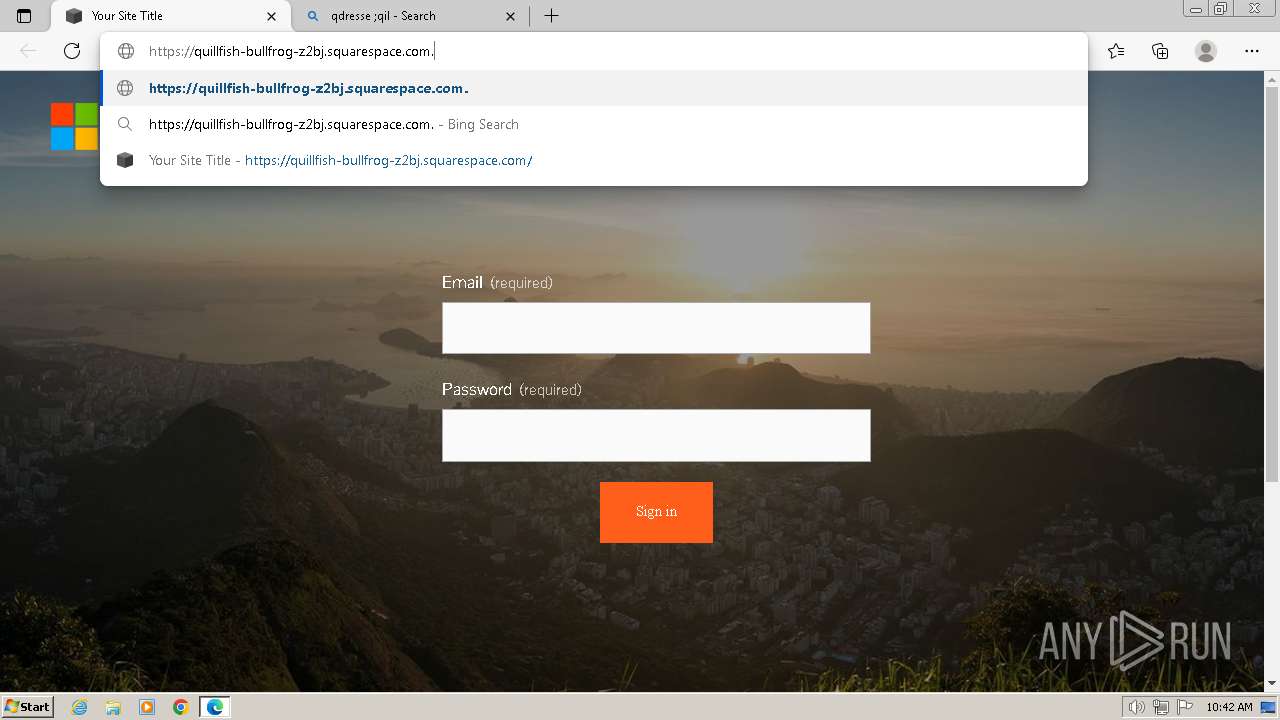1280x720 pixels.
Task: Open the Collections icon
Action: (1160, 51)
